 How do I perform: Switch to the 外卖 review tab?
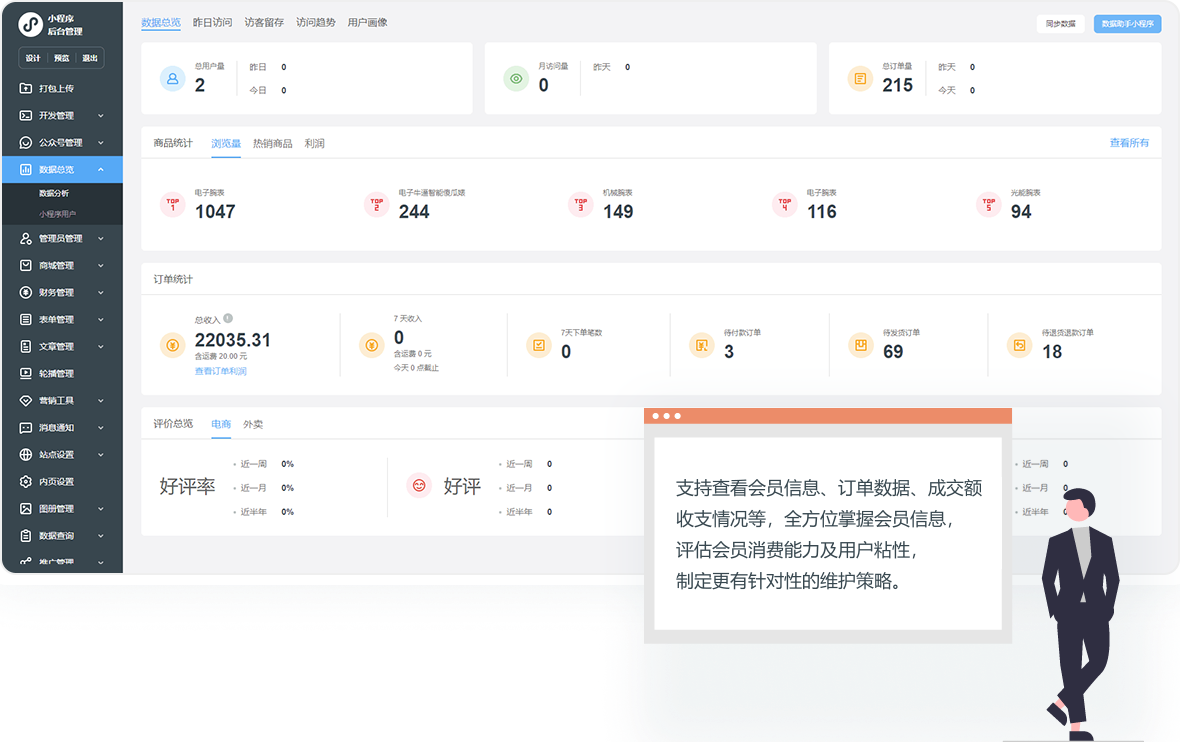pos(253,425)
